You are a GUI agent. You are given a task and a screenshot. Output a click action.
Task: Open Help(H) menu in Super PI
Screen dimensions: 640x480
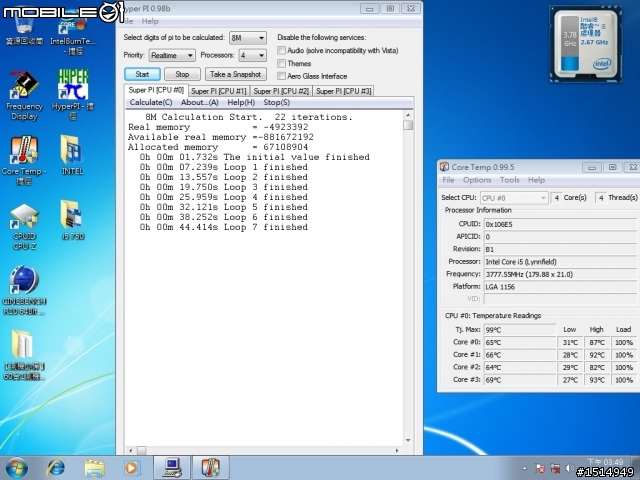[x=241, y=102]
